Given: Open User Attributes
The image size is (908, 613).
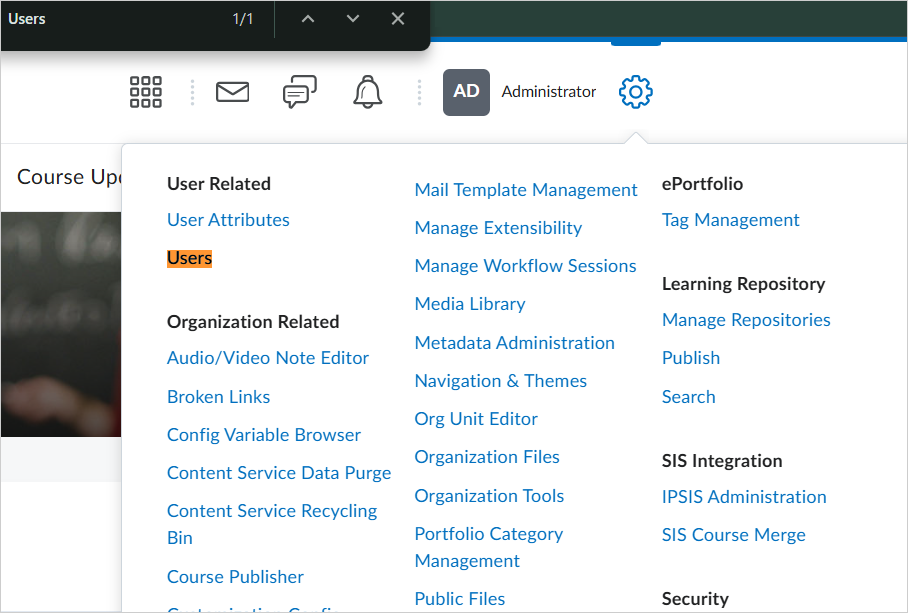Looking at the screenshot, I should [x=228, y=219].
